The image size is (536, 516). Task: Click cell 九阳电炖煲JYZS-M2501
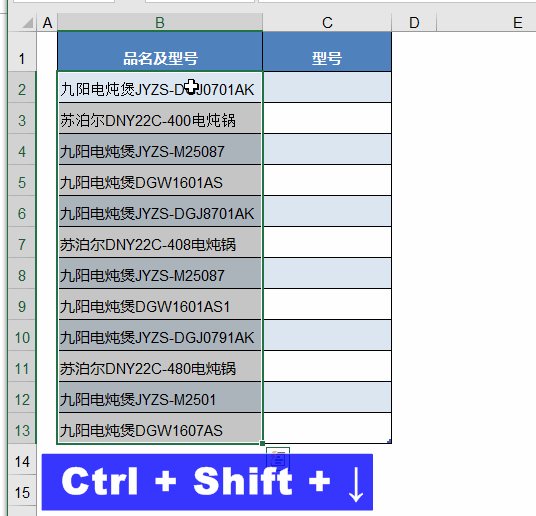(160, 398)
